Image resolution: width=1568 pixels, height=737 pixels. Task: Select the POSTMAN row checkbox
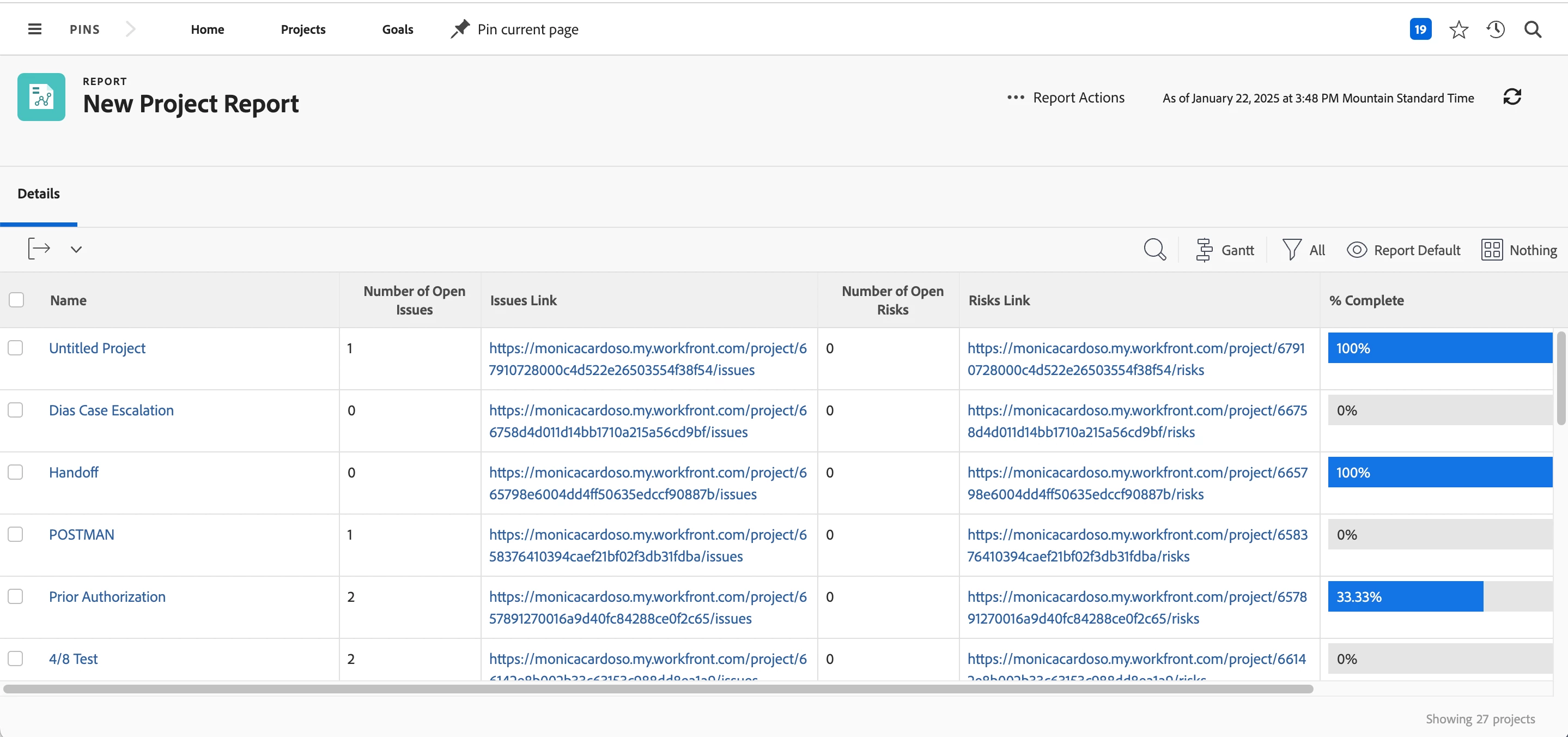click(16, 534)
